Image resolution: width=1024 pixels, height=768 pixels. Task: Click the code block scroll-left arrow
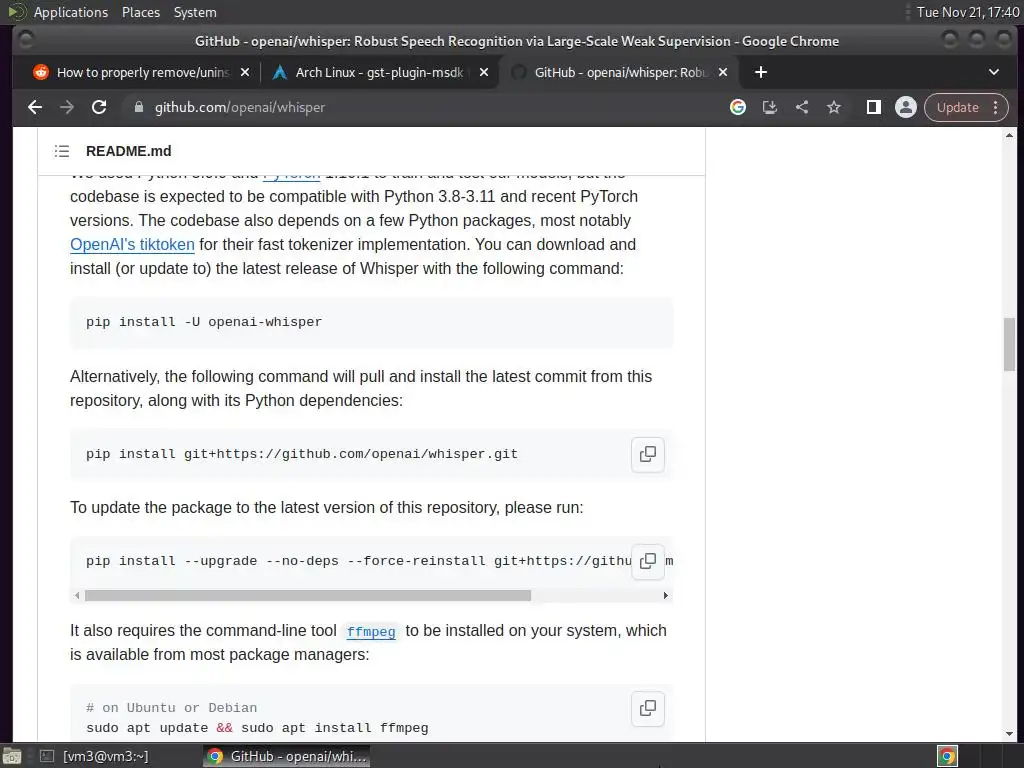[x=77, y=596]
